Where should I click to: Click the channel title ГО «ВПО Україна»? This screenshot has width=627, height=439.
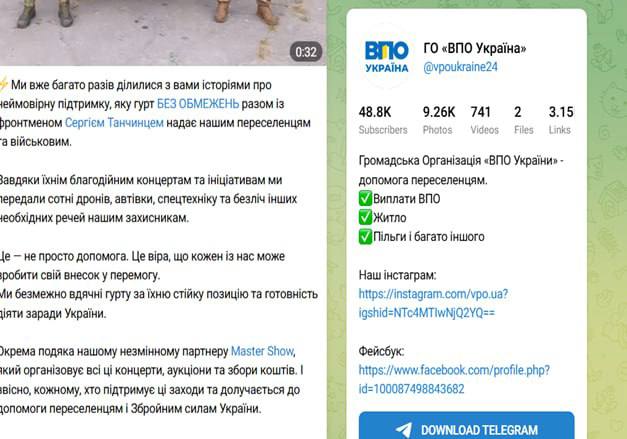tap(475, 48)
